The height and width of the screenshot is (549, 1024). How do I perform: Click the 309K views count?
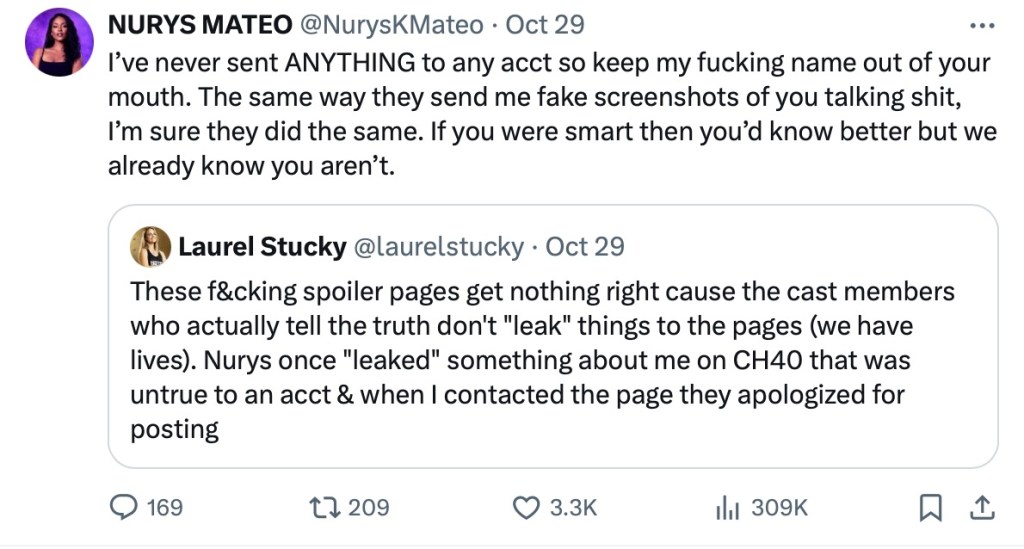click(x=779, y=508)
